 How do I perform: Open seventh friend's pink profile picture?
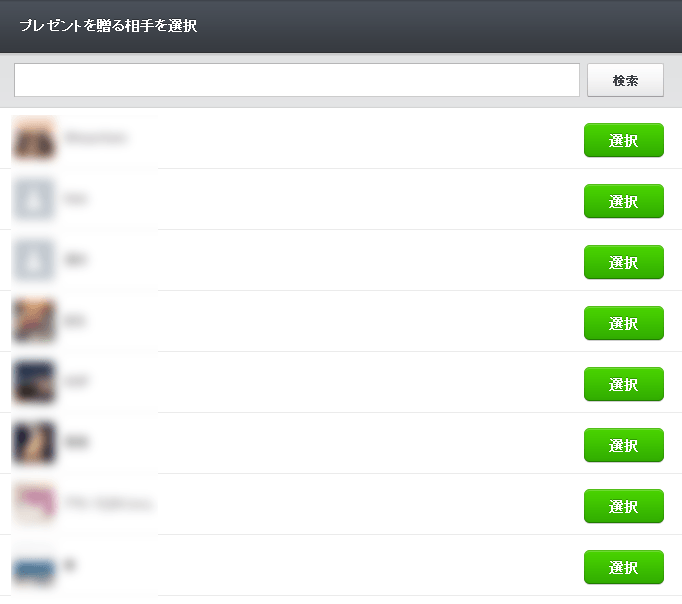pyautogui.click(x=34, y=504)
